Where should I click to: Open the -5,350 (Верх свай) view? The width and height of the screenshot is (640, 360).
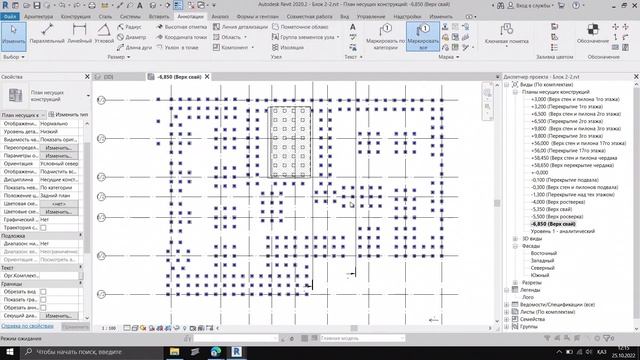[551, 209]
